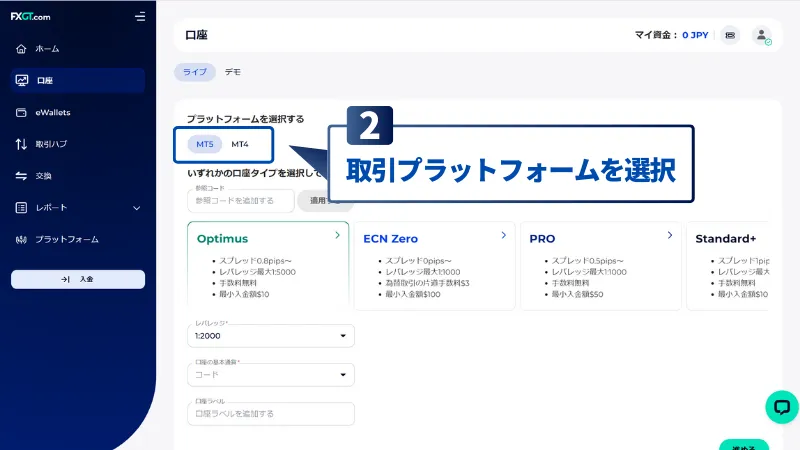The height and width of the screenshot is (450, 800).
Task: Collapse sidebar with hamburger menu icon
Action: [x=140, y=17]
